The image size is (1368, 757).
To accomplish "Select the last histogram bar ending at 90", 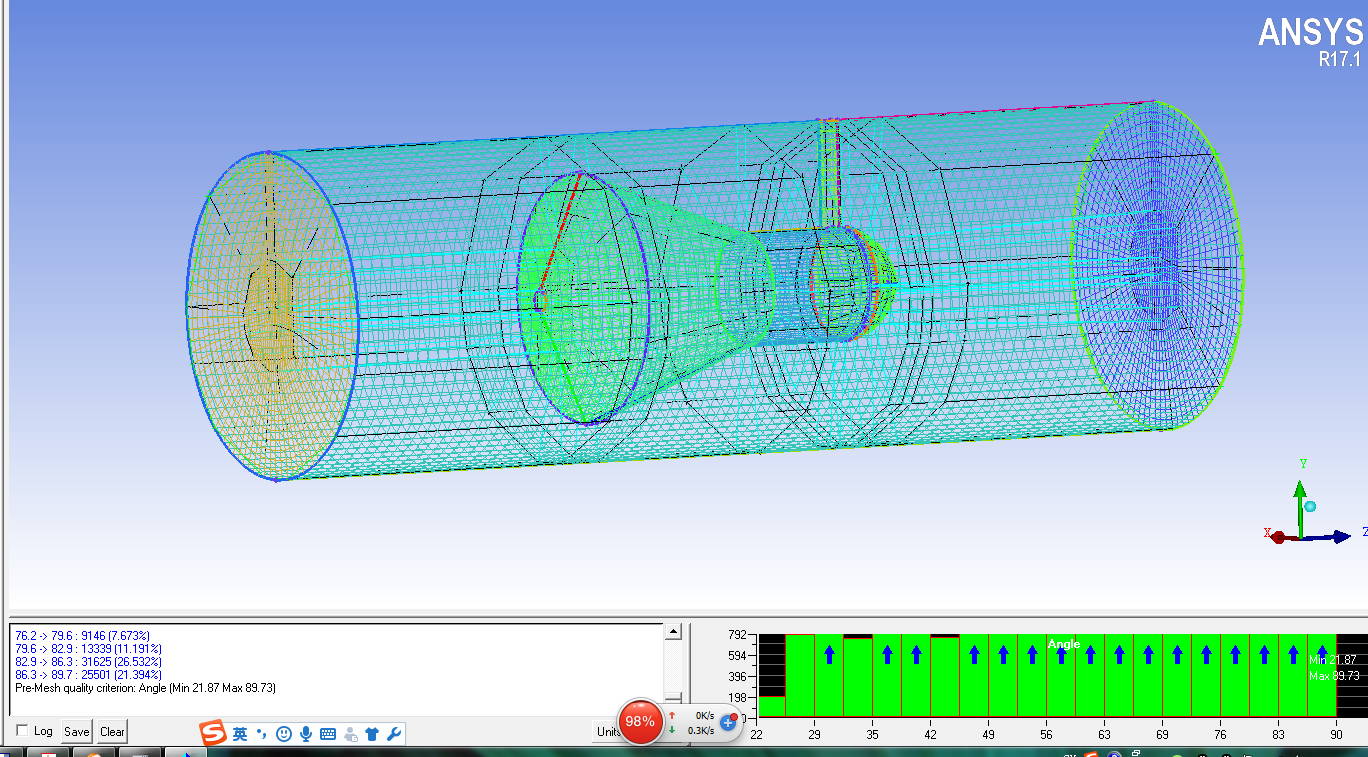I will pos(1322,675).
